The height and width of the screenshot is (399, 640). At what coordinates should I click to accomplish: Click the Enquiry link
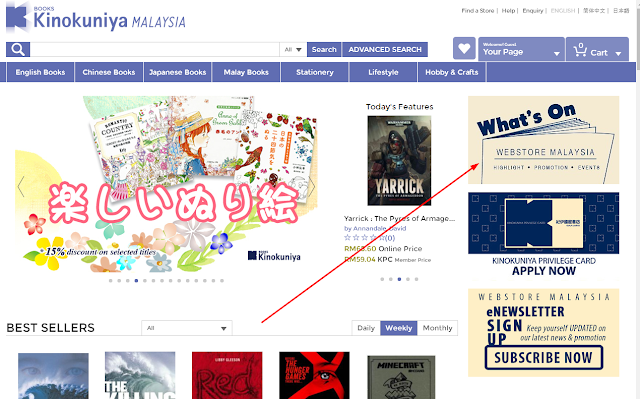pos(533,11)
